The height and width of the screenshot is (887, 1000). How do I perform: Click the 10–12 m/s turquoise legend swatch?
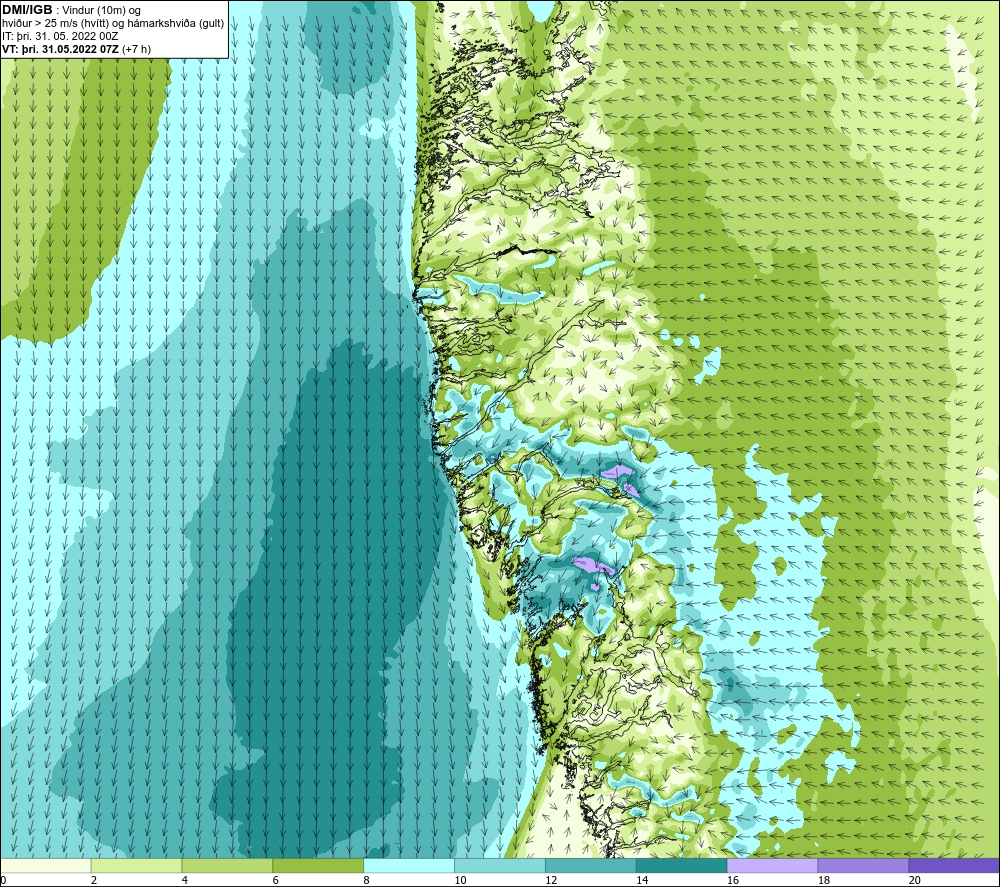tap(500, 865)
